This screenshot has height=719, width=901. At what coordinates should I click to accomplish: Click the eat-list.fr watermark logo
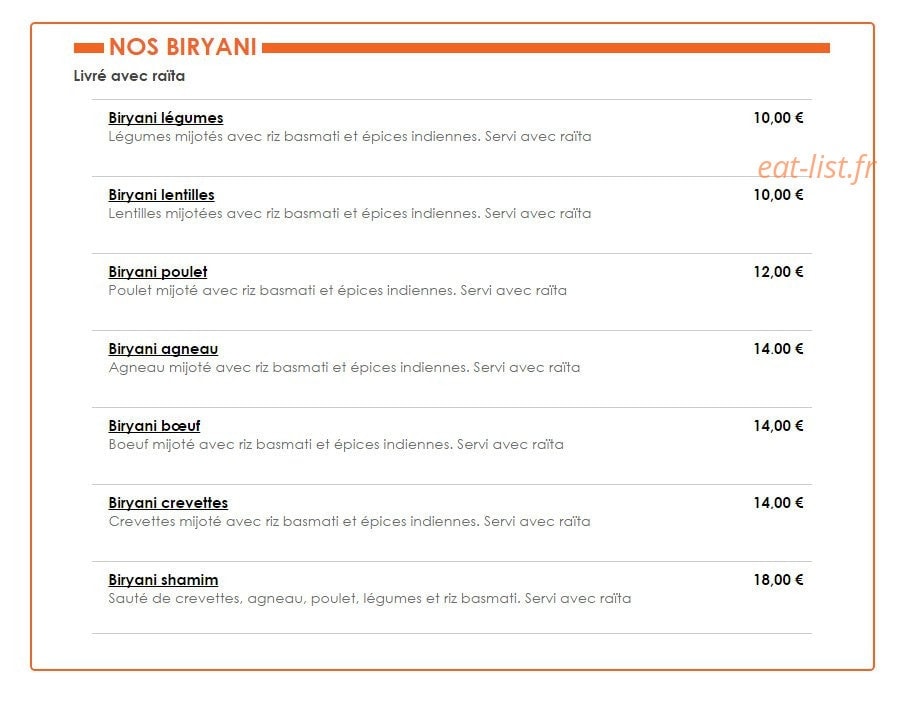point(816,167)
